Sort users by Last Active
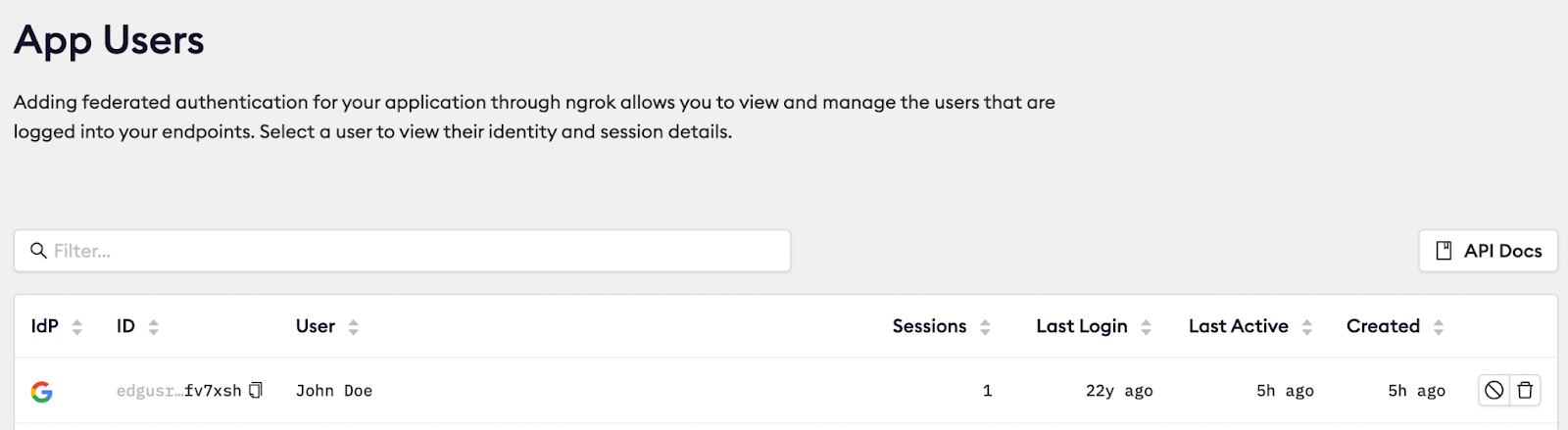 [x=1306, y=327]
